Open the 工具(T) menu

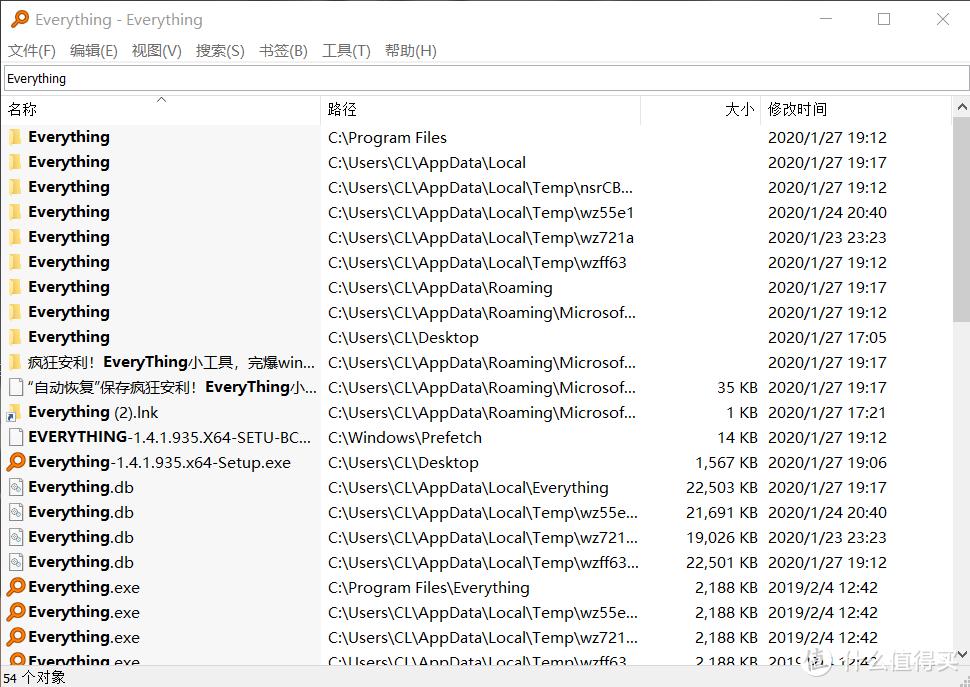click(x=346, y=51)
